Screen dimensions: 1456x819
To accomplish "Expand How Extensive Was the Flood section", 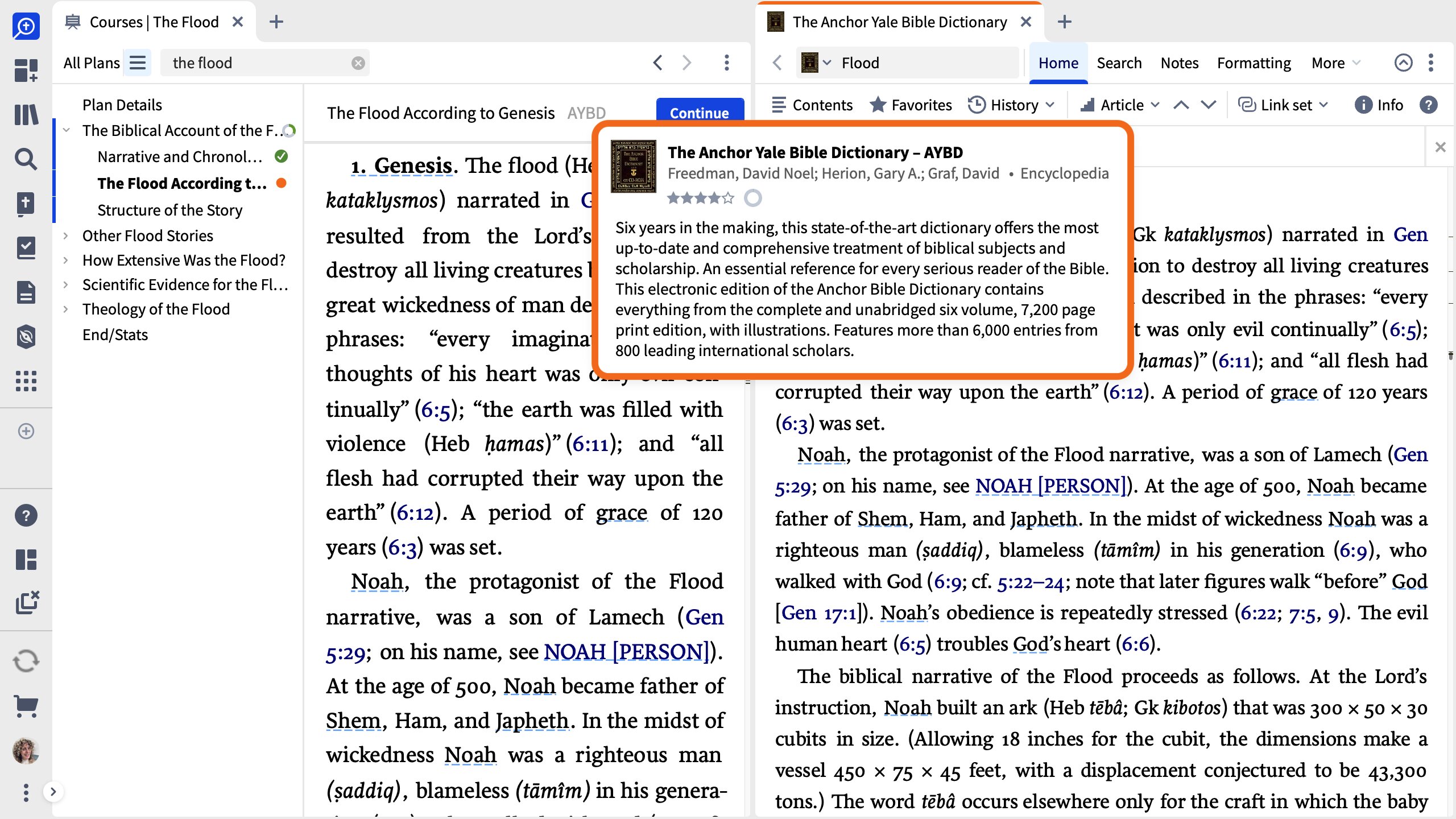I will [x=66, y=260].
